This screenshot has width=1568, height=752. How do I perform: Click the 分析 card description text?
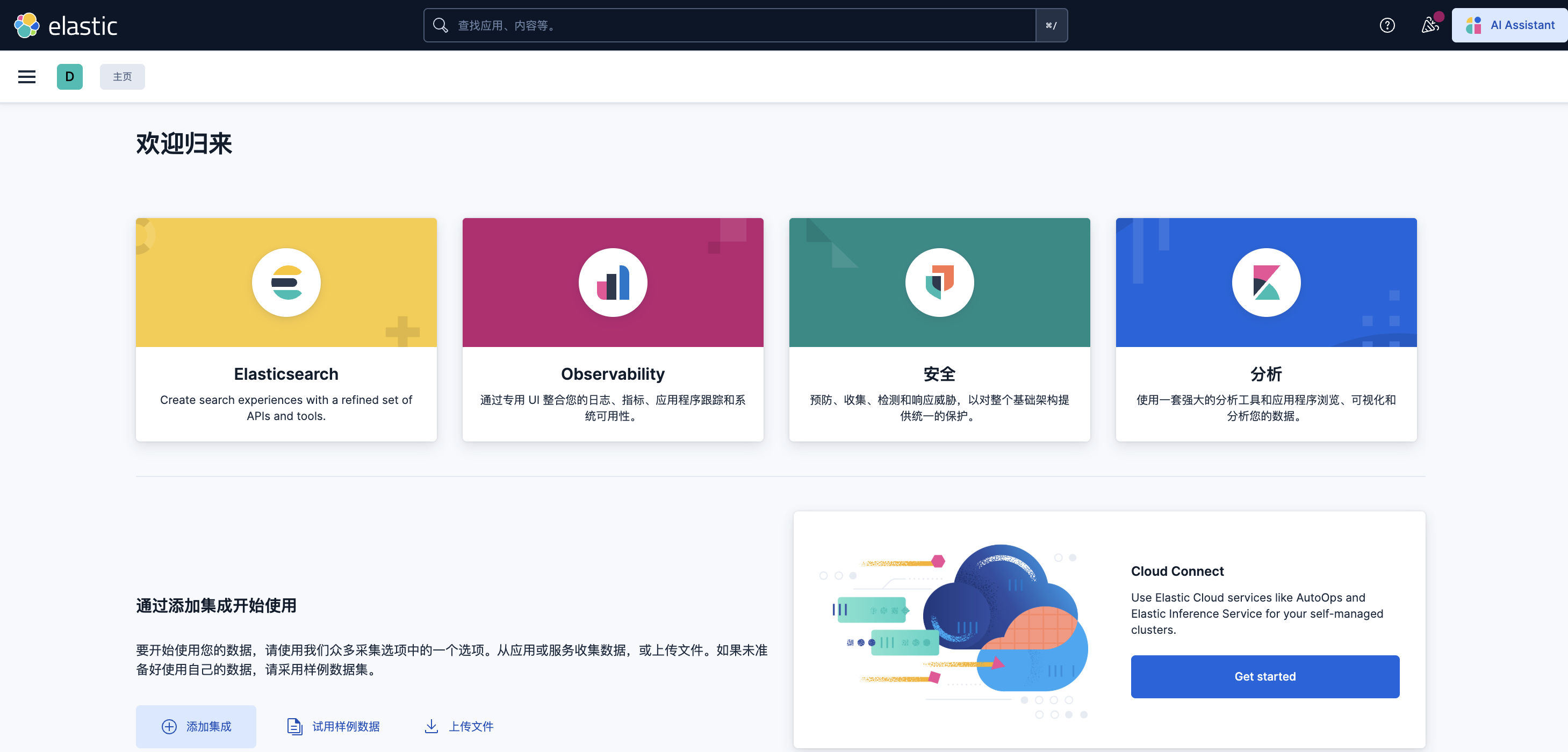pos(1266,408)
